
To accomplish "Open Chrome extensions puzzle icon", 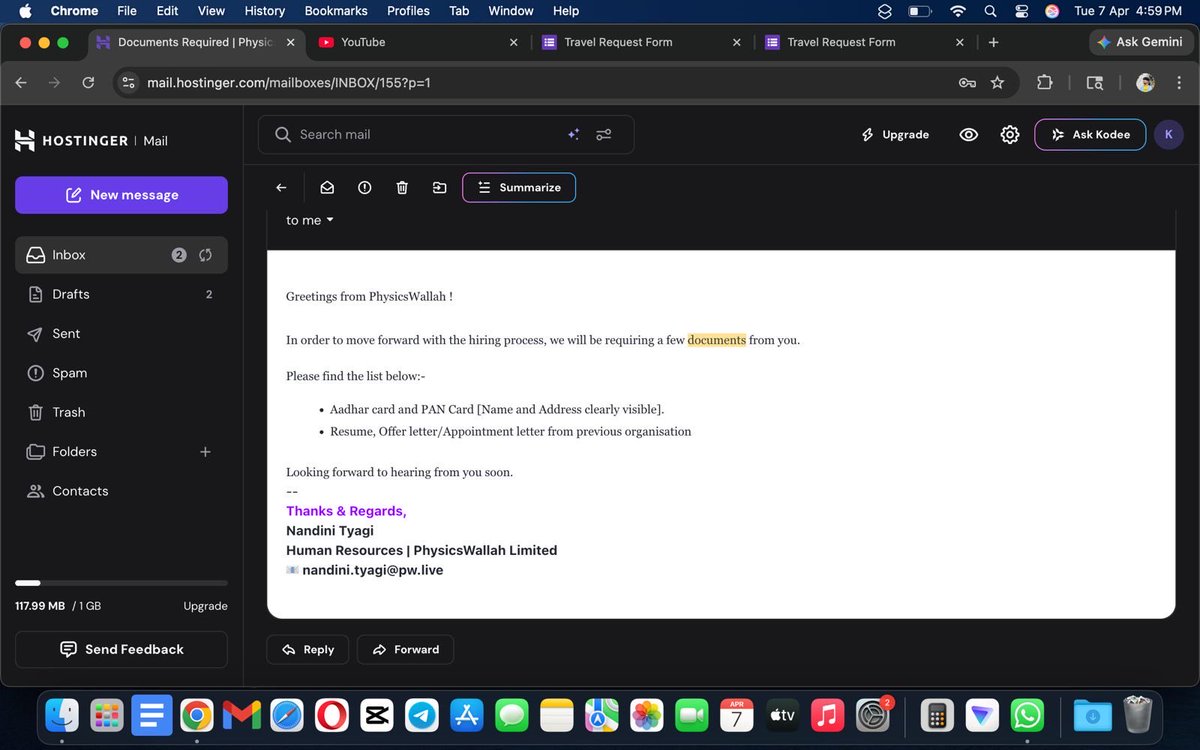I will (x=1044, y=83).
